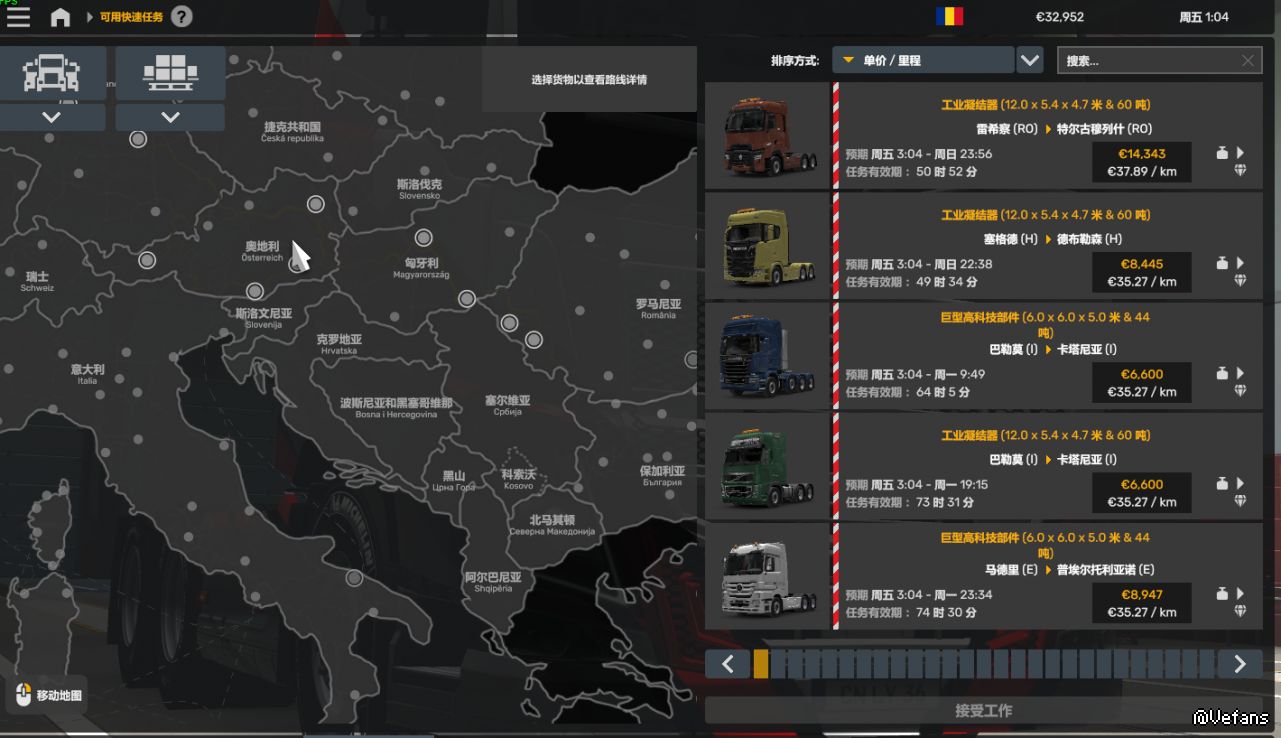Open the hamburger main menu

[17, 17]
